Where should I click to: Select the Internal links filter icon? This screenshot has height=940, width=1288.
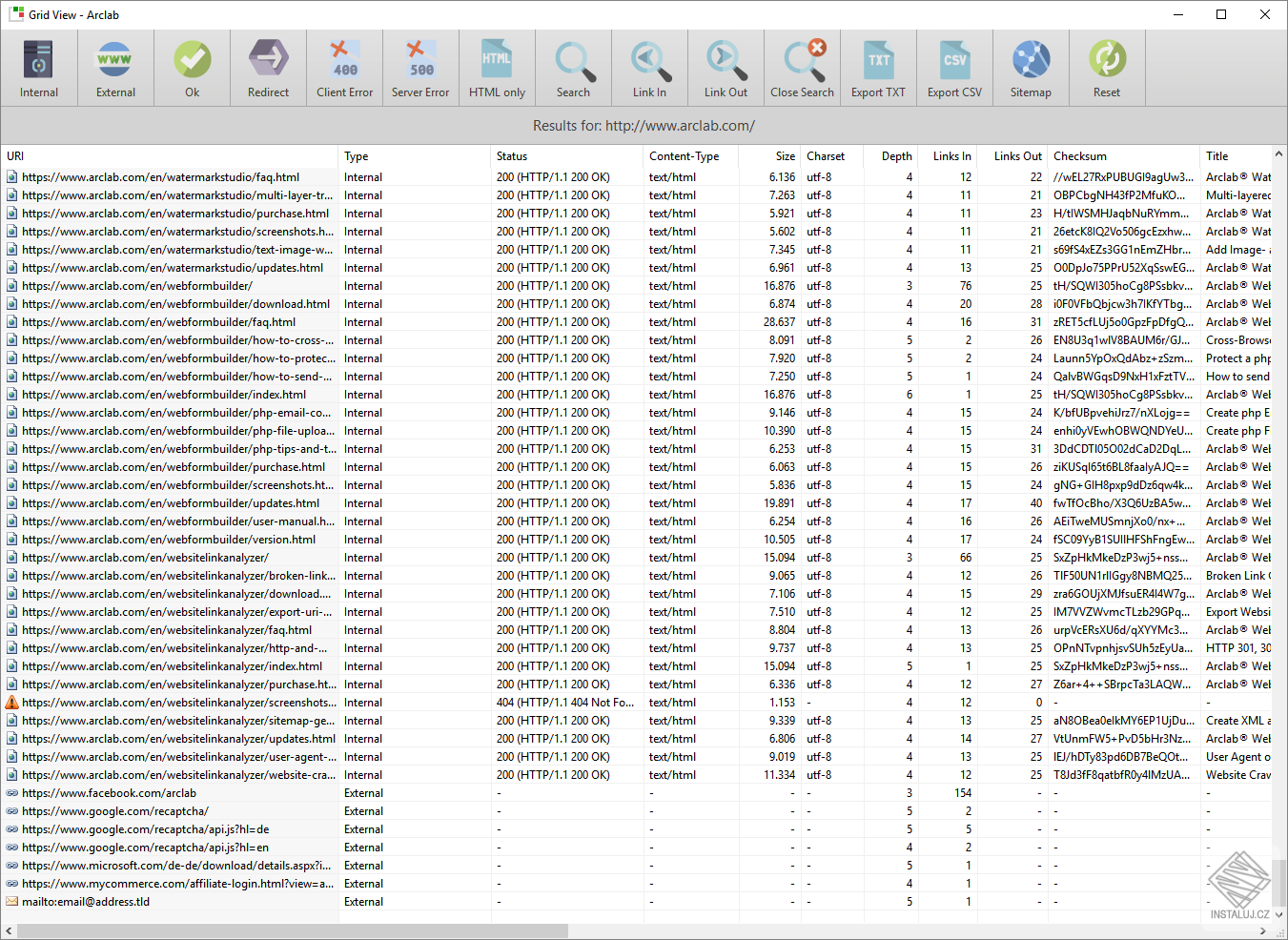(x=38, y=57)
